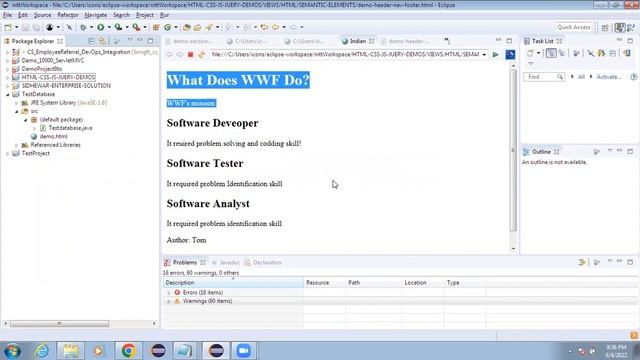Click the Description column header
The height and width of the screenshot is (360, 640).
[233, 282]
